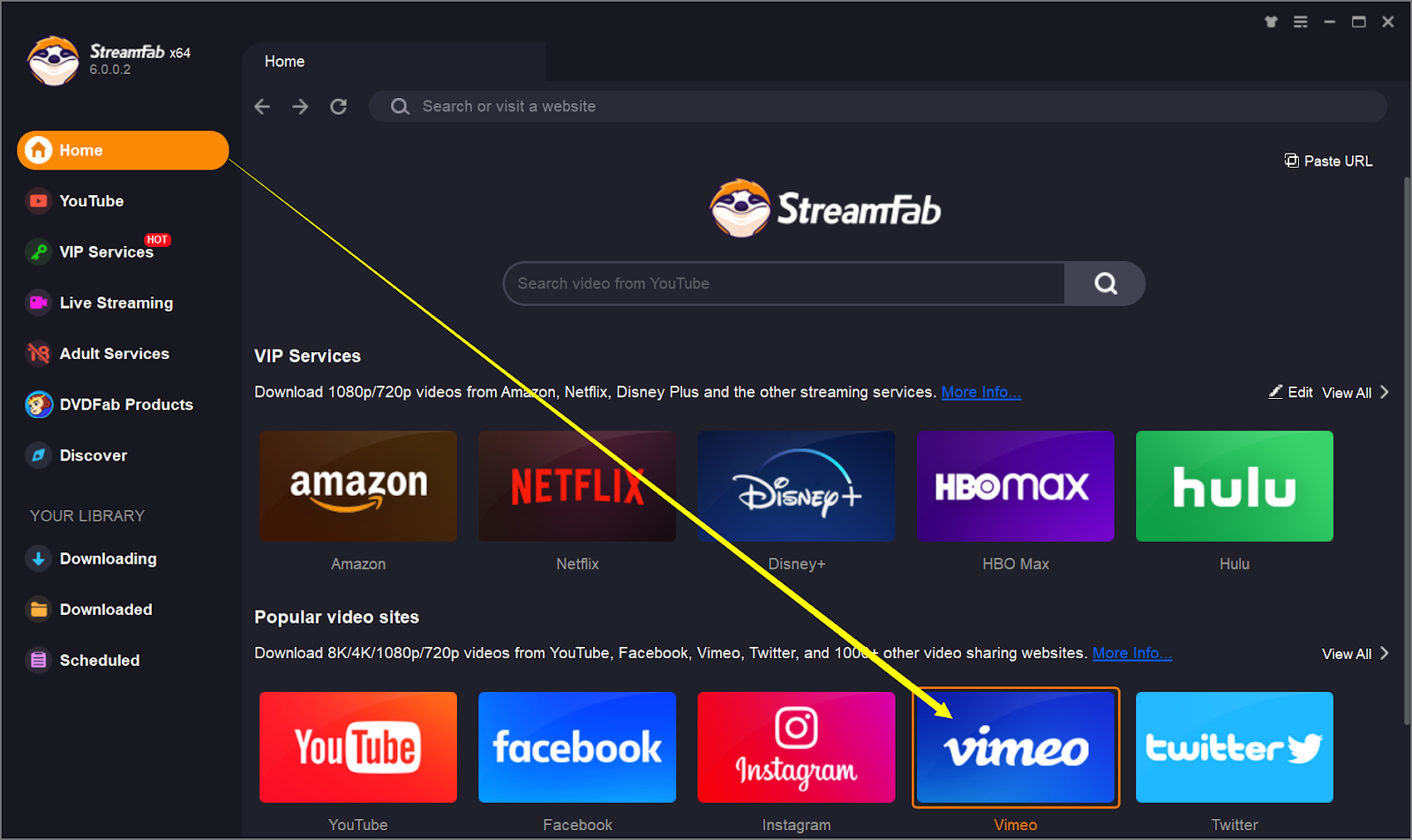Open the HBO Max service tile
The height and width of the screenshot is (840, 1412).
click(x=1016, y=486)
